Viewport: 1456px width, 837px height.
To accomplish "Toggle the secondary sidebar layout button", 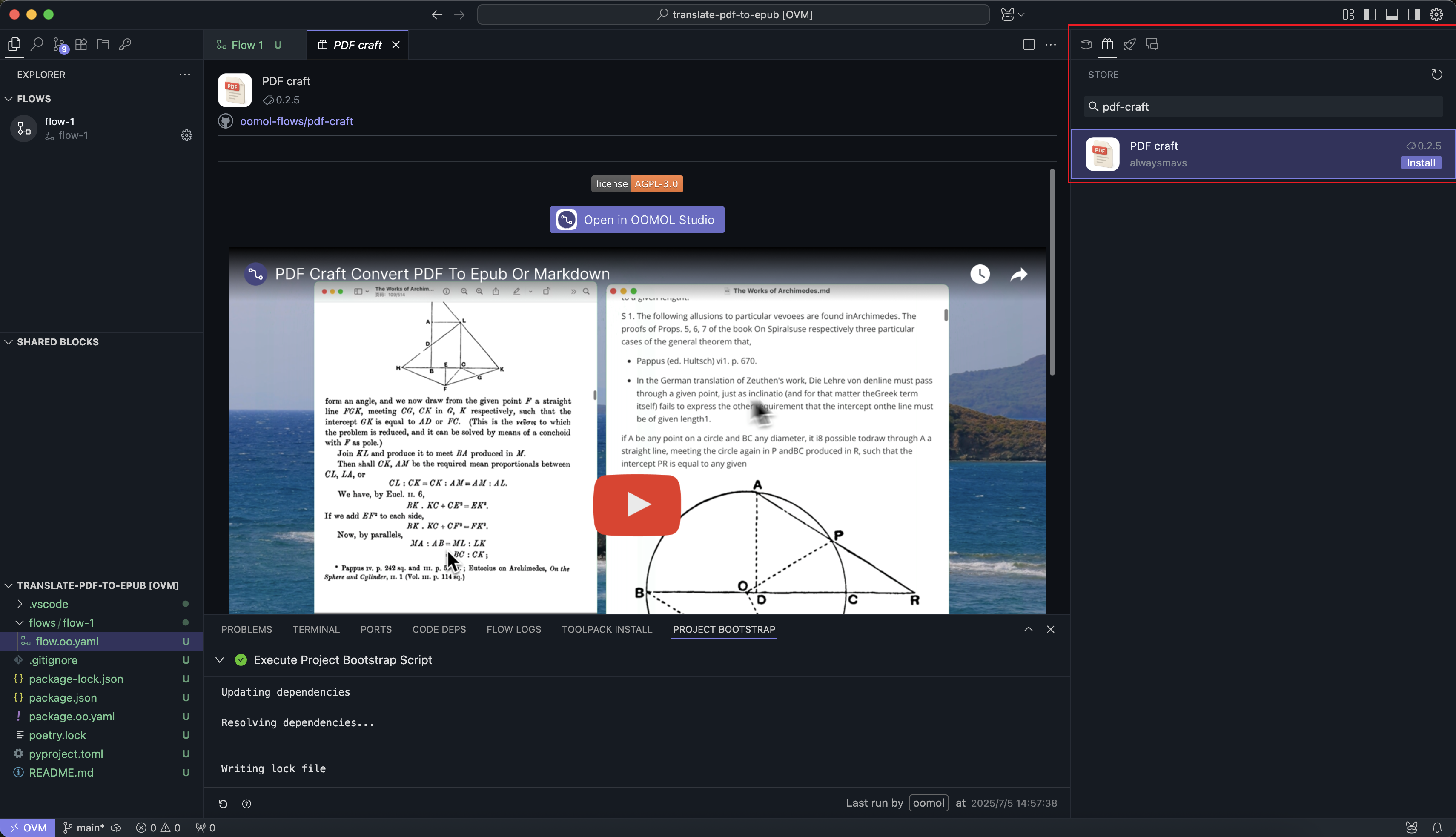I will click(x=1414, y=14).
